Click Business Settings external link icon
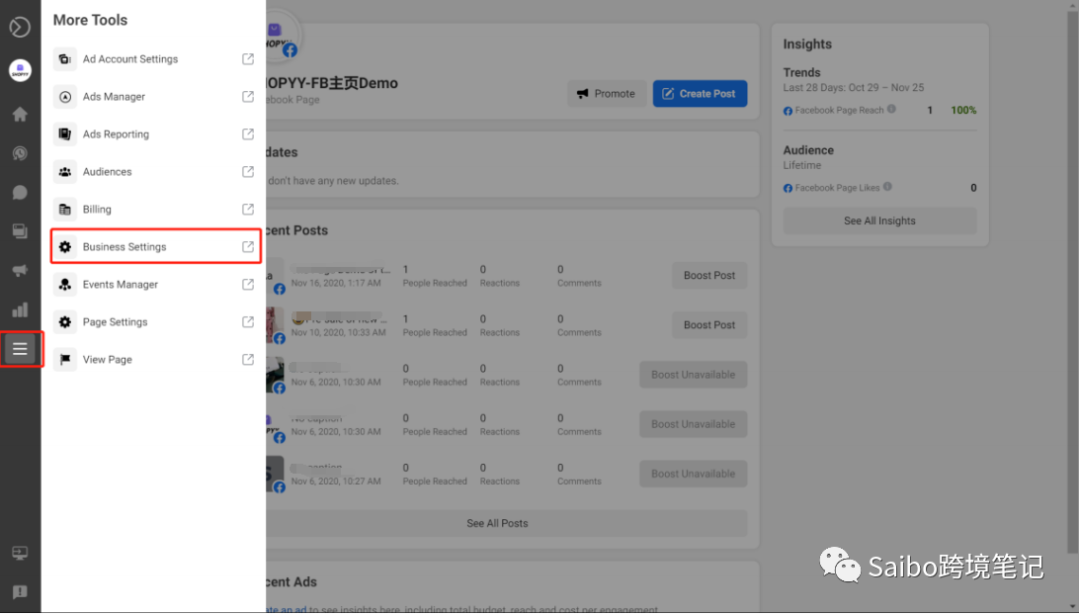The height and width of the screenshot is (615, 1080). click(248, 247)
